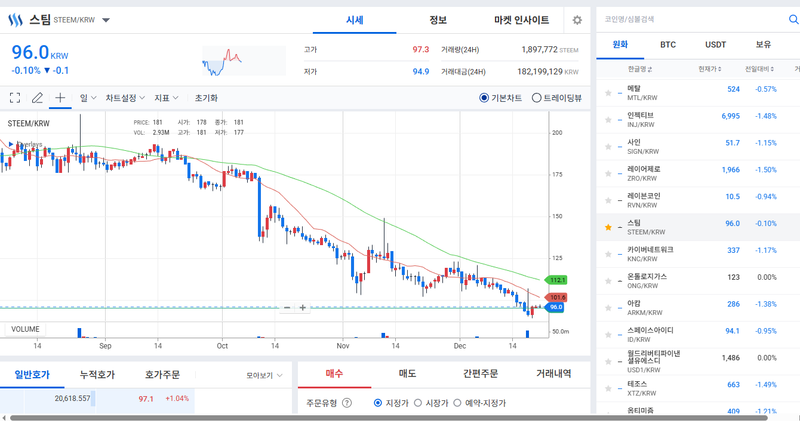Click the 초기화 reset button

[206, 98]
